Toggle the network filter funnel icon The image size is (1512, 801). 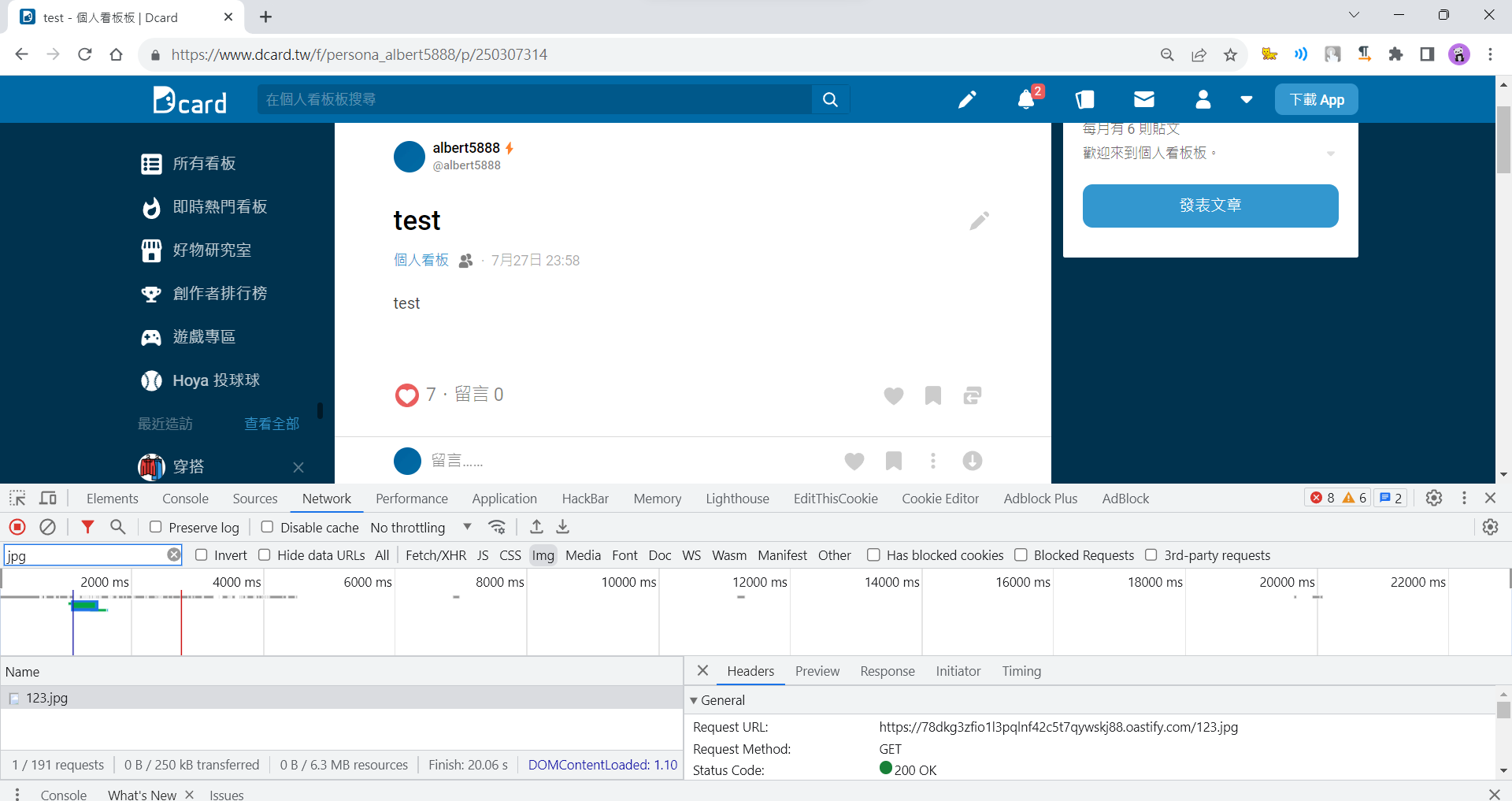pos(87,527)
